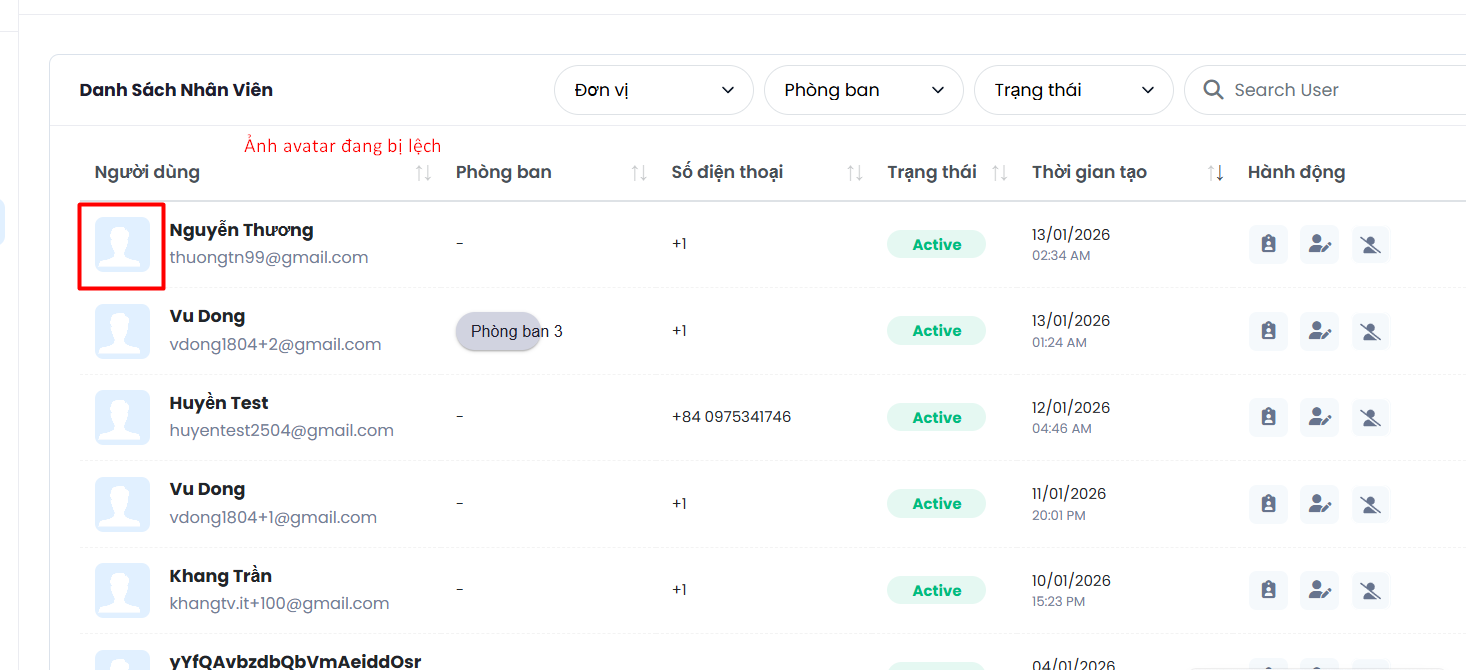Open the ID badge icon for Nguyễn Thương

pos(1268,244)
